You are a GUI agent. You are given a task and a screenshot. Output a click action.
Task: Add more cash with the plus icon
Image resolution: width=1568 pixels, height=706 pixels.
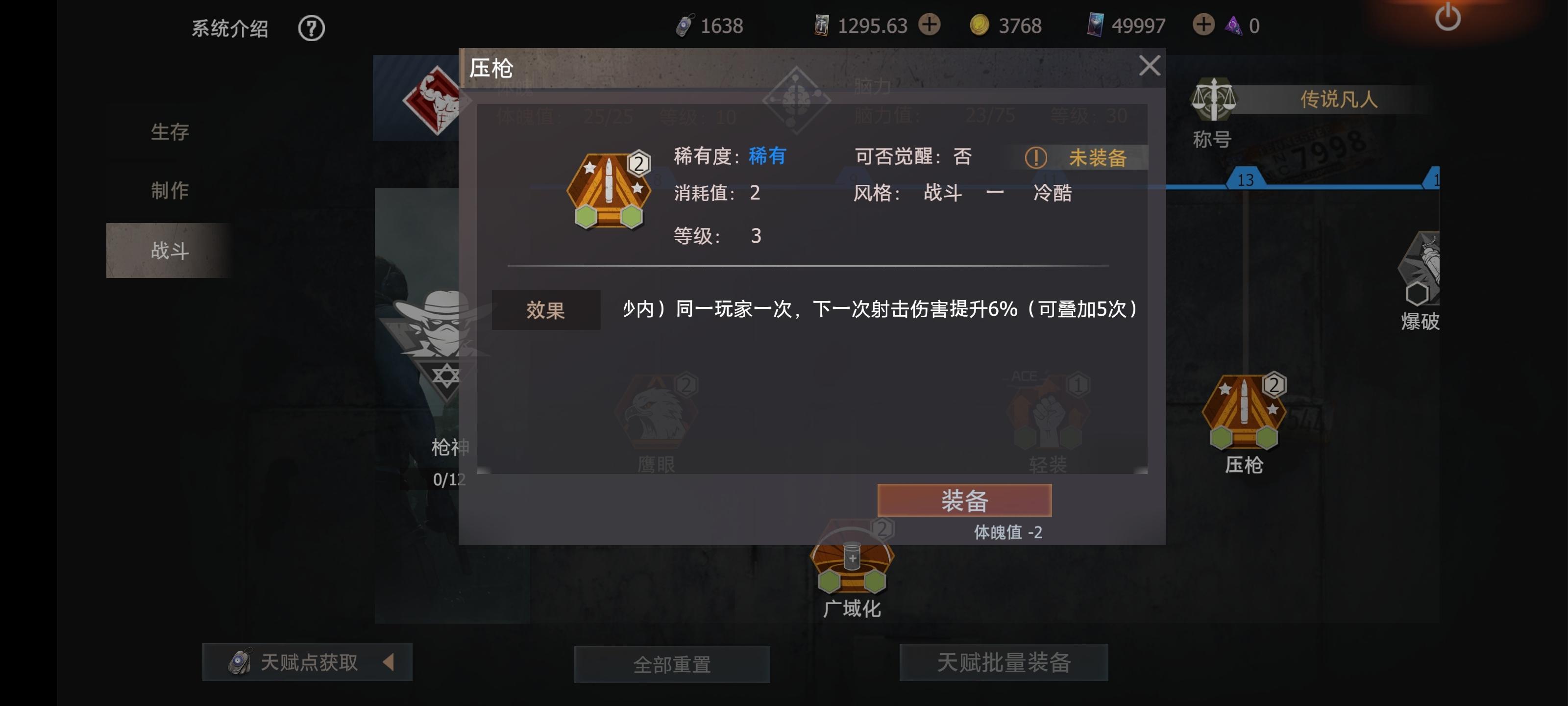(x=929, y=25)
